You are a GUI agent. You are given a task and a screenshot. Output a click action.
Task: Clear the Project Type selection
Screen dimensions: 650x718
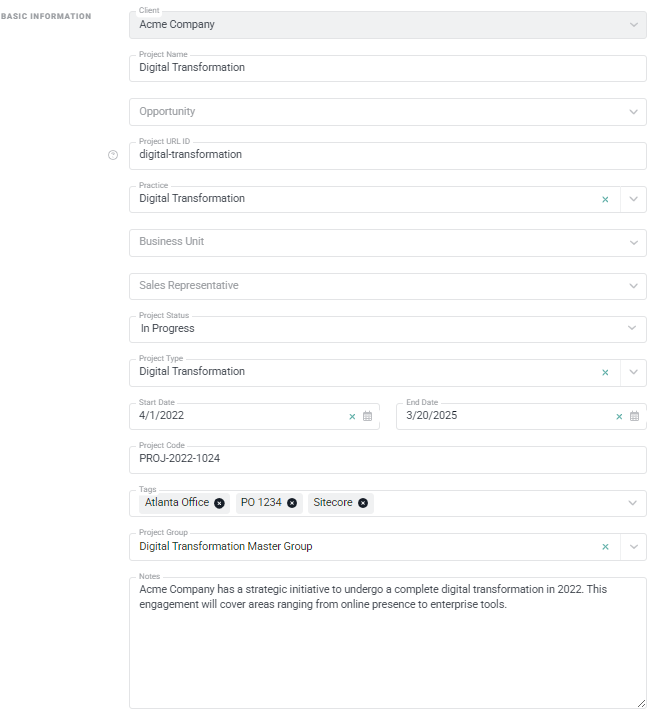[605, 372]
